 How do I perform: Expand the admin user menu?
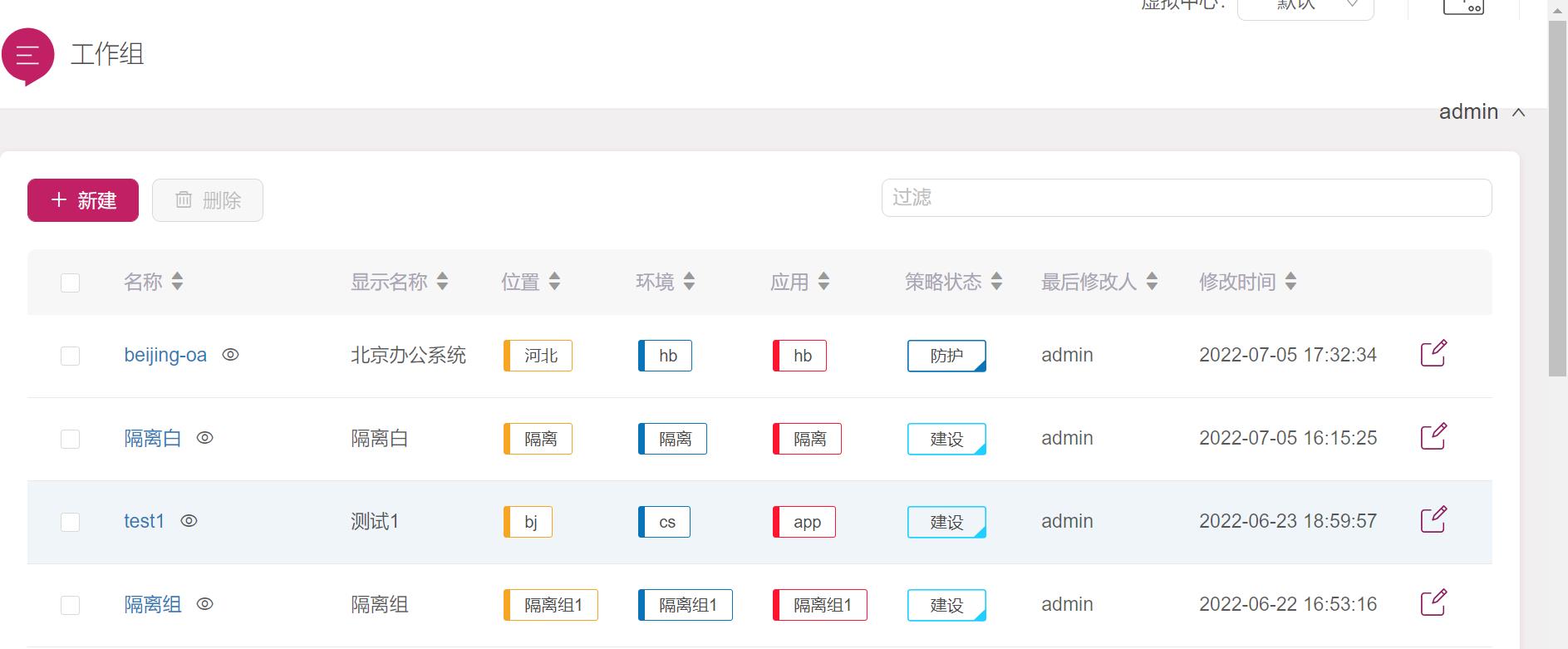coord(1482,112)
